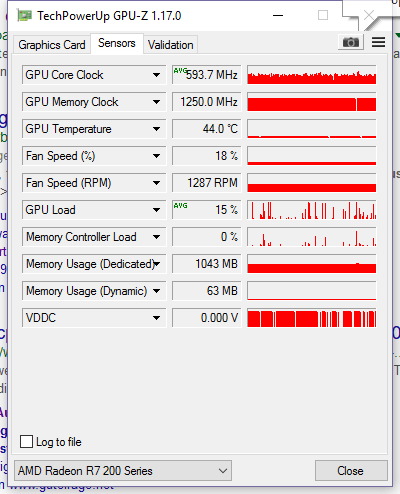Click the GPU Memory Clock history graph
The height and width of the screenshot is (494, 400).
pos(312,102)
